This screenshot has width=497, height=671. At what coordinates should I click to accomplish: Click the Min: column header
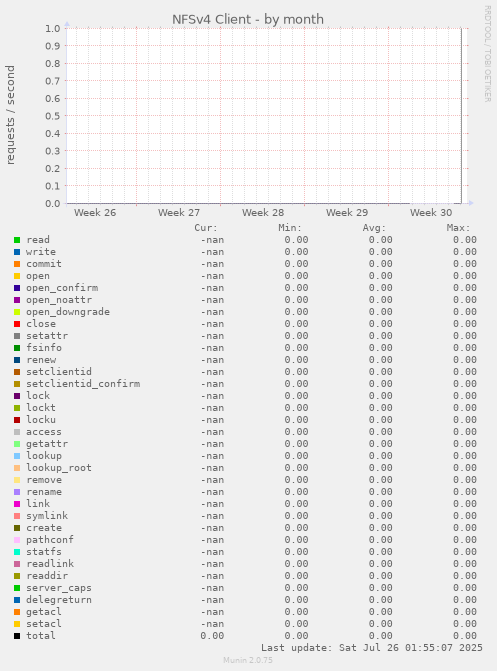click(290, 228)
